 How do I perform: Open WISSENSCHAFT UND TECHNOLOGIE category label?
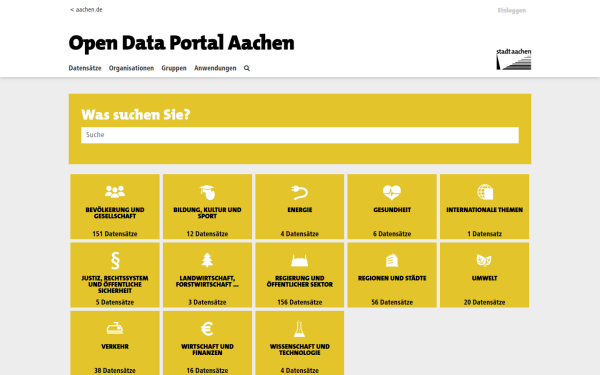(300, 350)
